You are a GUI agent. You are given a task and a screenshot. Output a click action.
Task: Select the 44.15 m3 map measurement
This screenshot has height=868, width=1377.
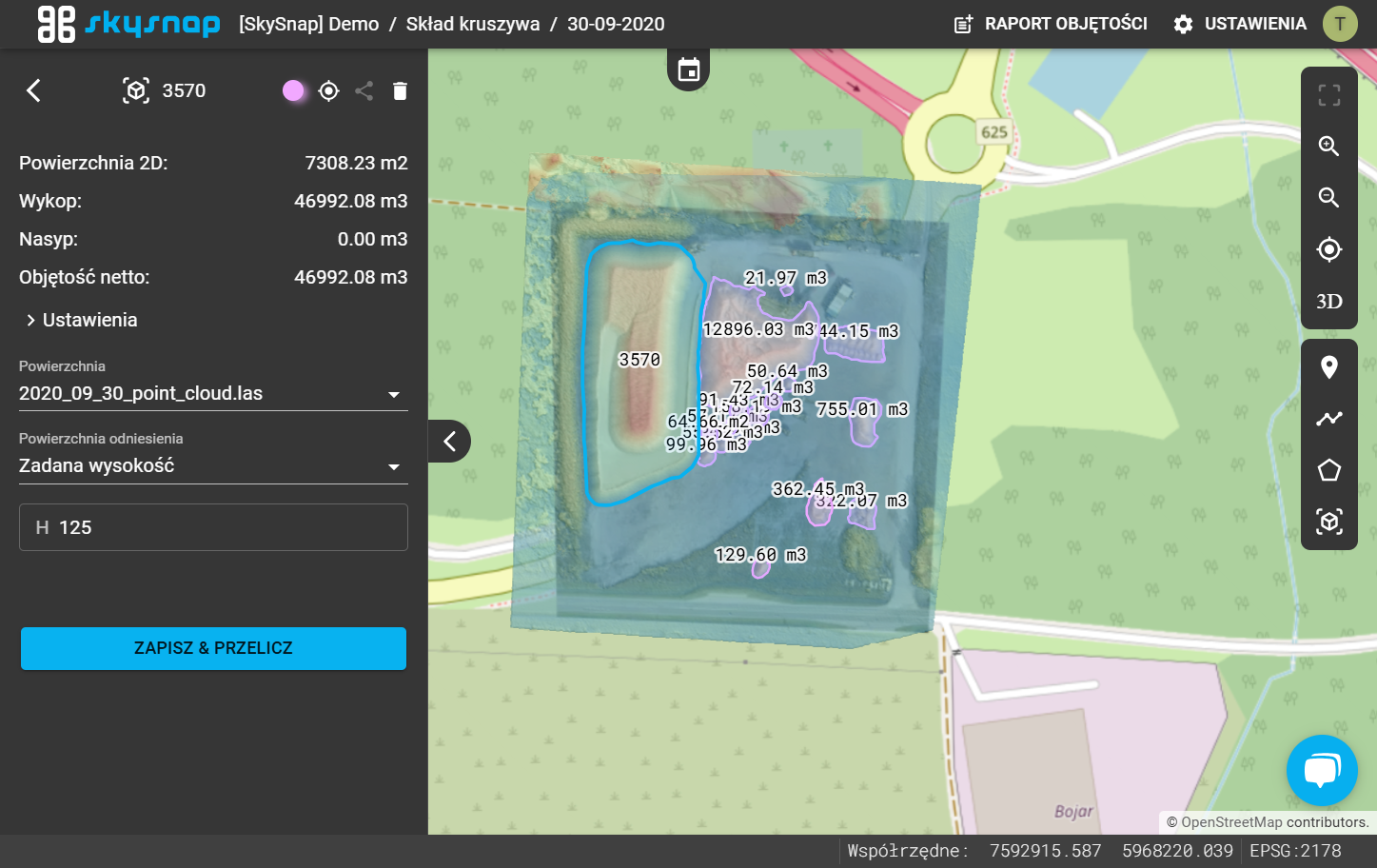859,331
